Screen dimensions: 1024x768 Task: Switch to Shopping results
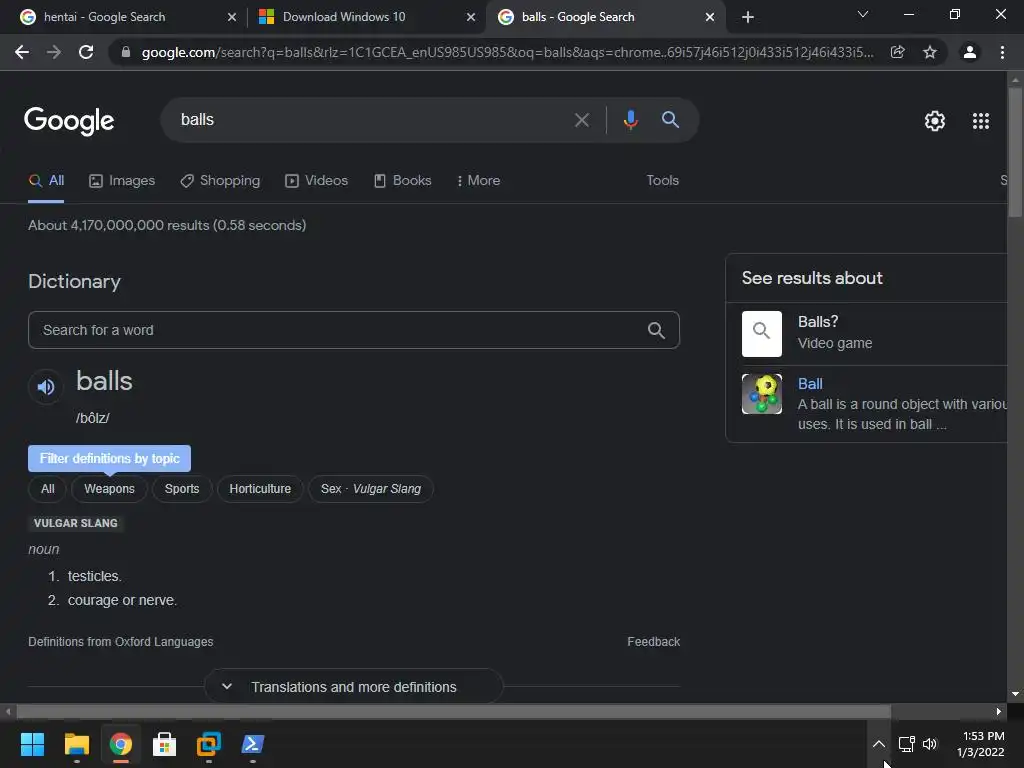click(x=220, y=181)
